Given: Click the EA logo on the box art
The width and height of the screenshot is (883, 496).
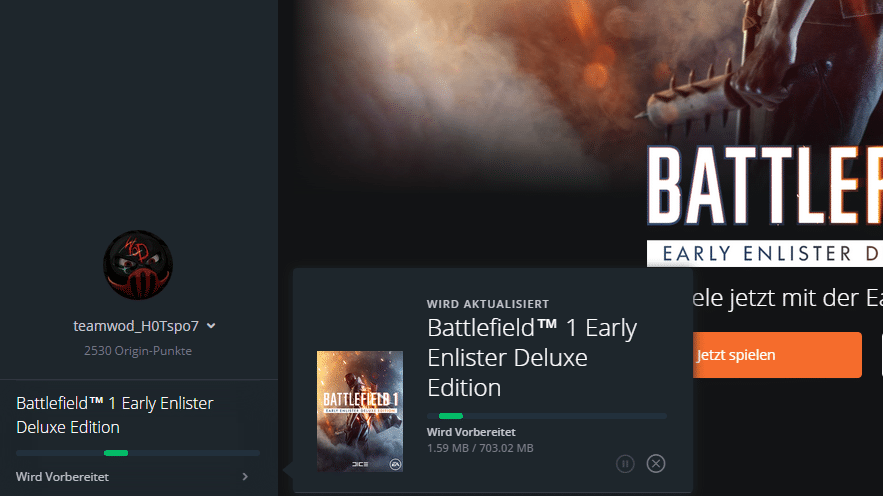Looking at the screenshot, I should 395,464.
